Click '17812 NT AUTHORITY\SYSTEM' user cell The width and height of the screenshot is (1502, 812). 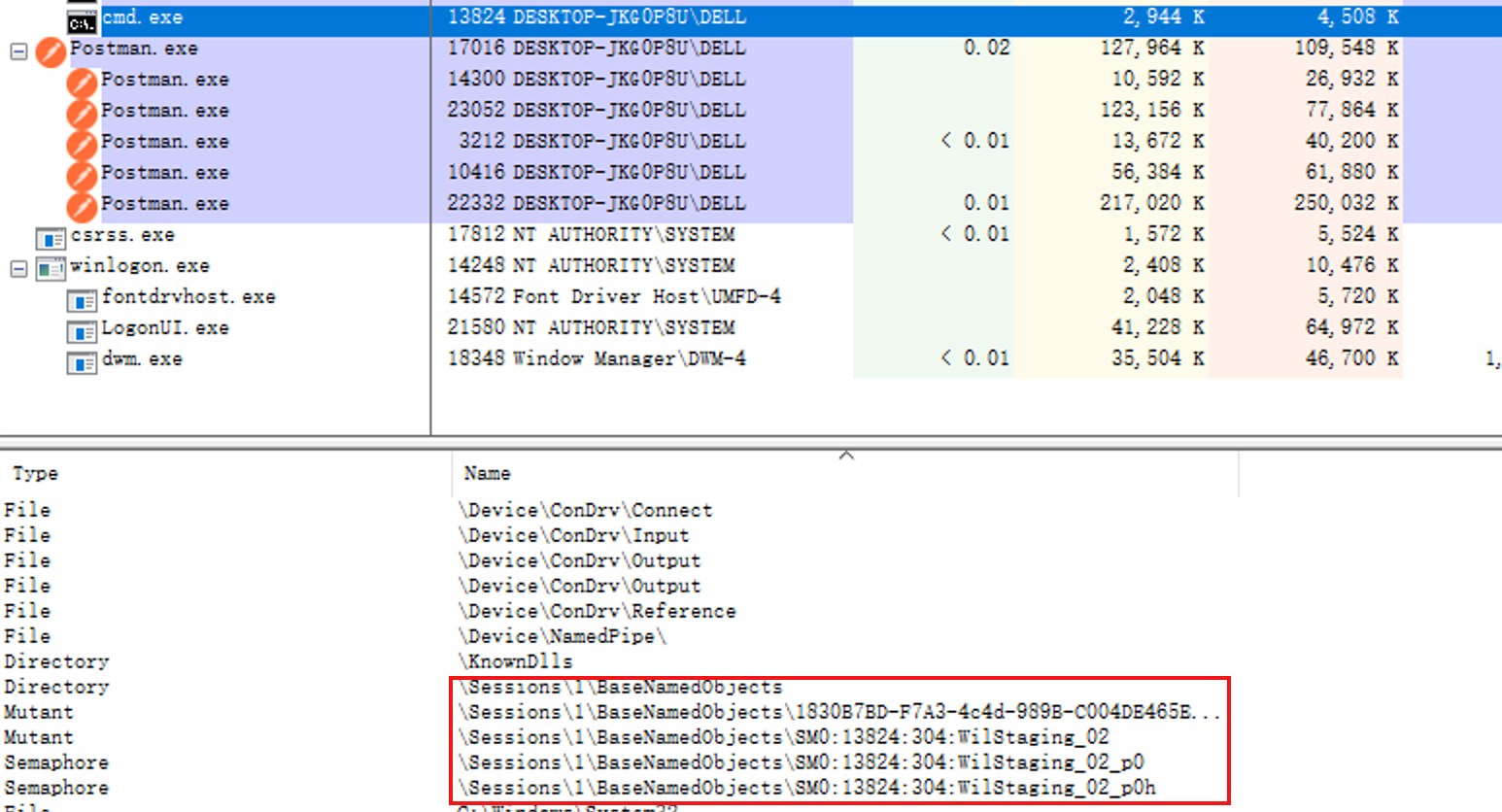pos(591,234)
